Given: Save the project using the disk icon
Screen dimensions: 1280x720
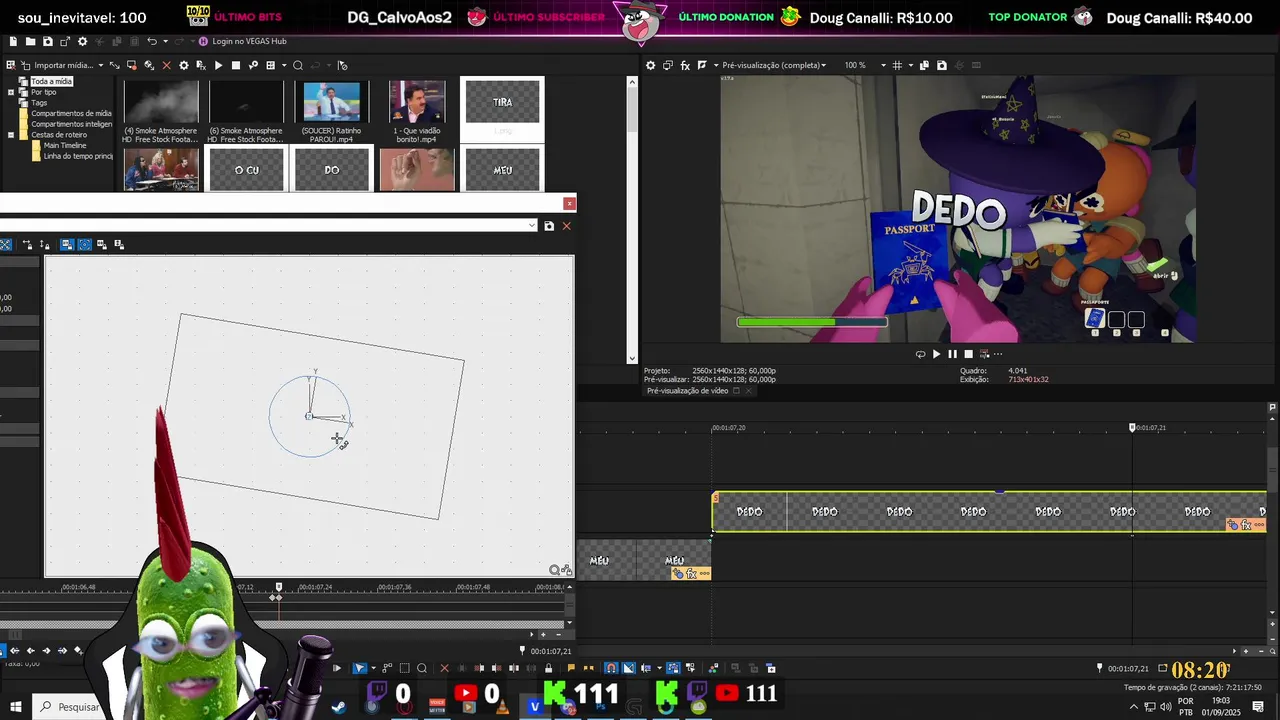Looking at the screenshot, I should pyautogui.click(x=47, y=41).
